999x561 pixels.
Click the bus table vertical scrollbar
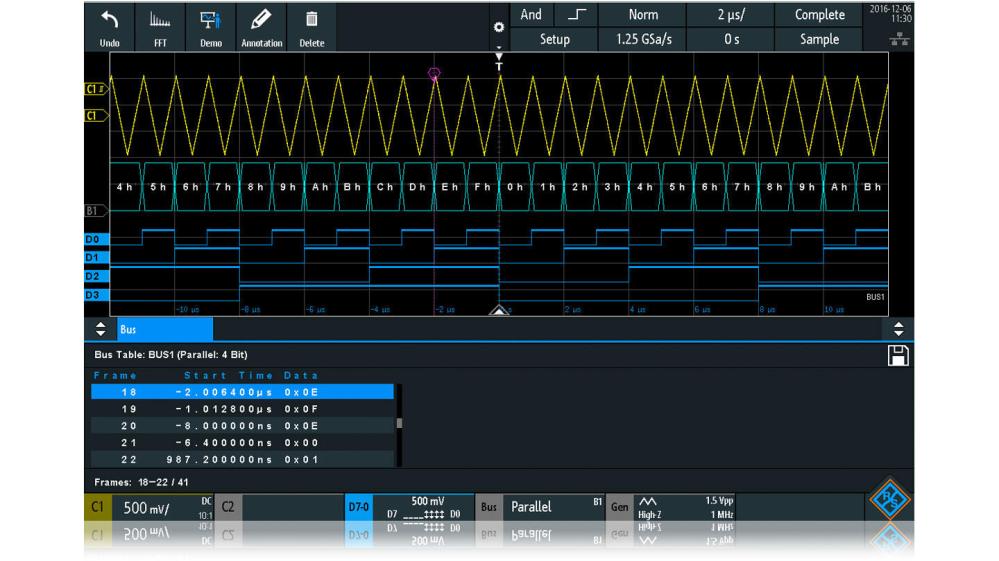pos(400,424)
